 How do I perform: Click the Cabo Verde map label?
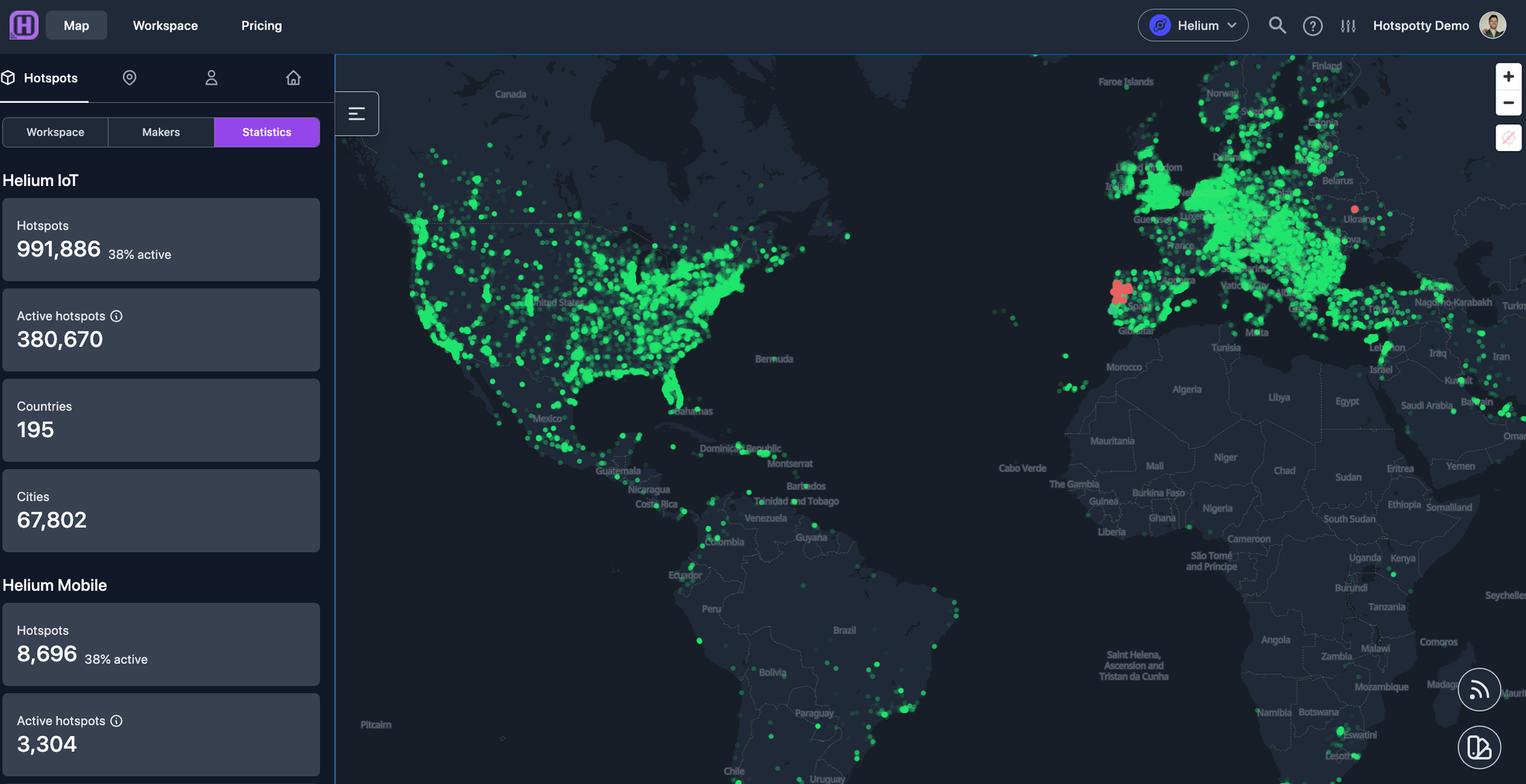click(1022, 468)
